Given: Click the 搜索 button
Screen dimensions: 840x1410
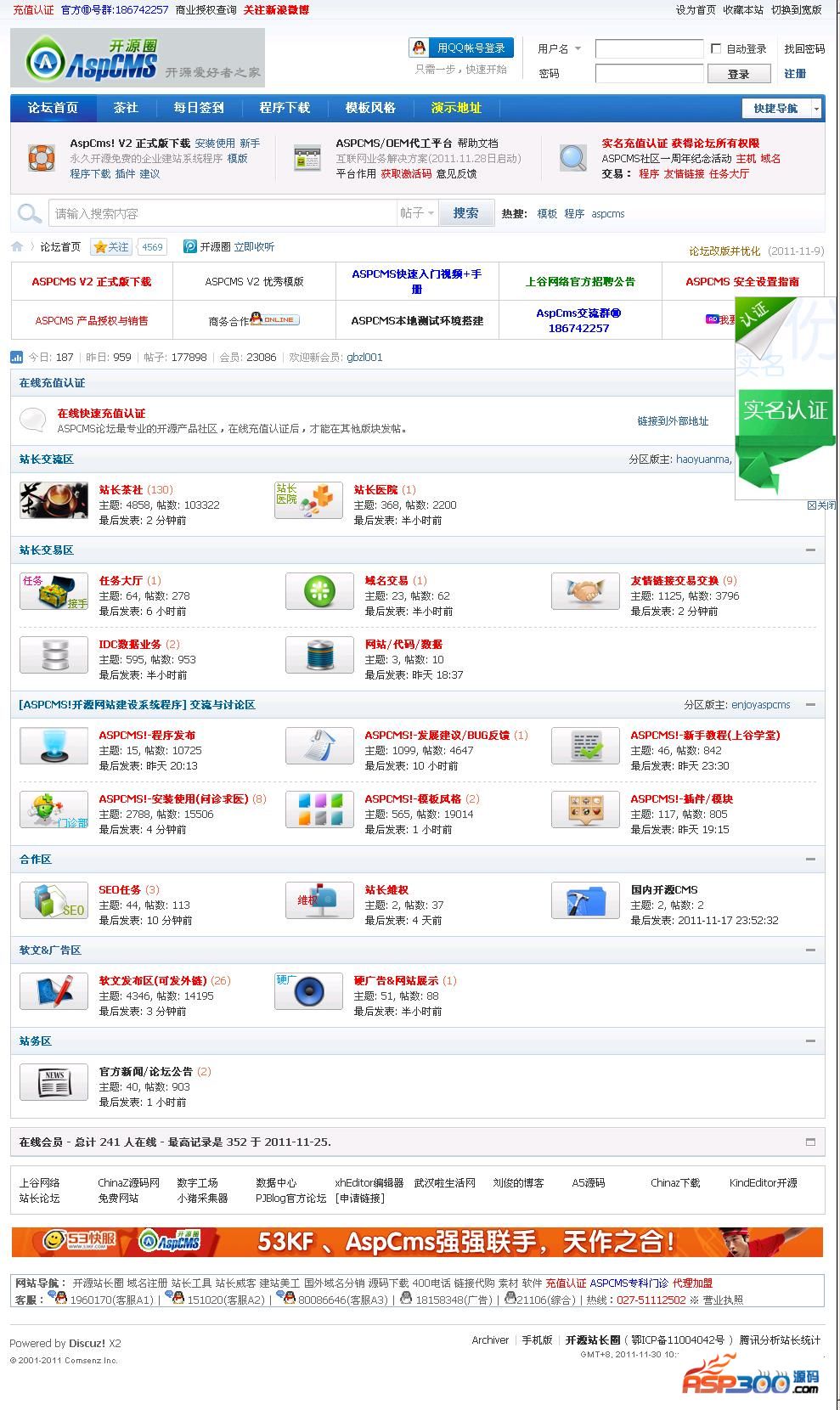Looking at the screenshot, I should point(465,213).
